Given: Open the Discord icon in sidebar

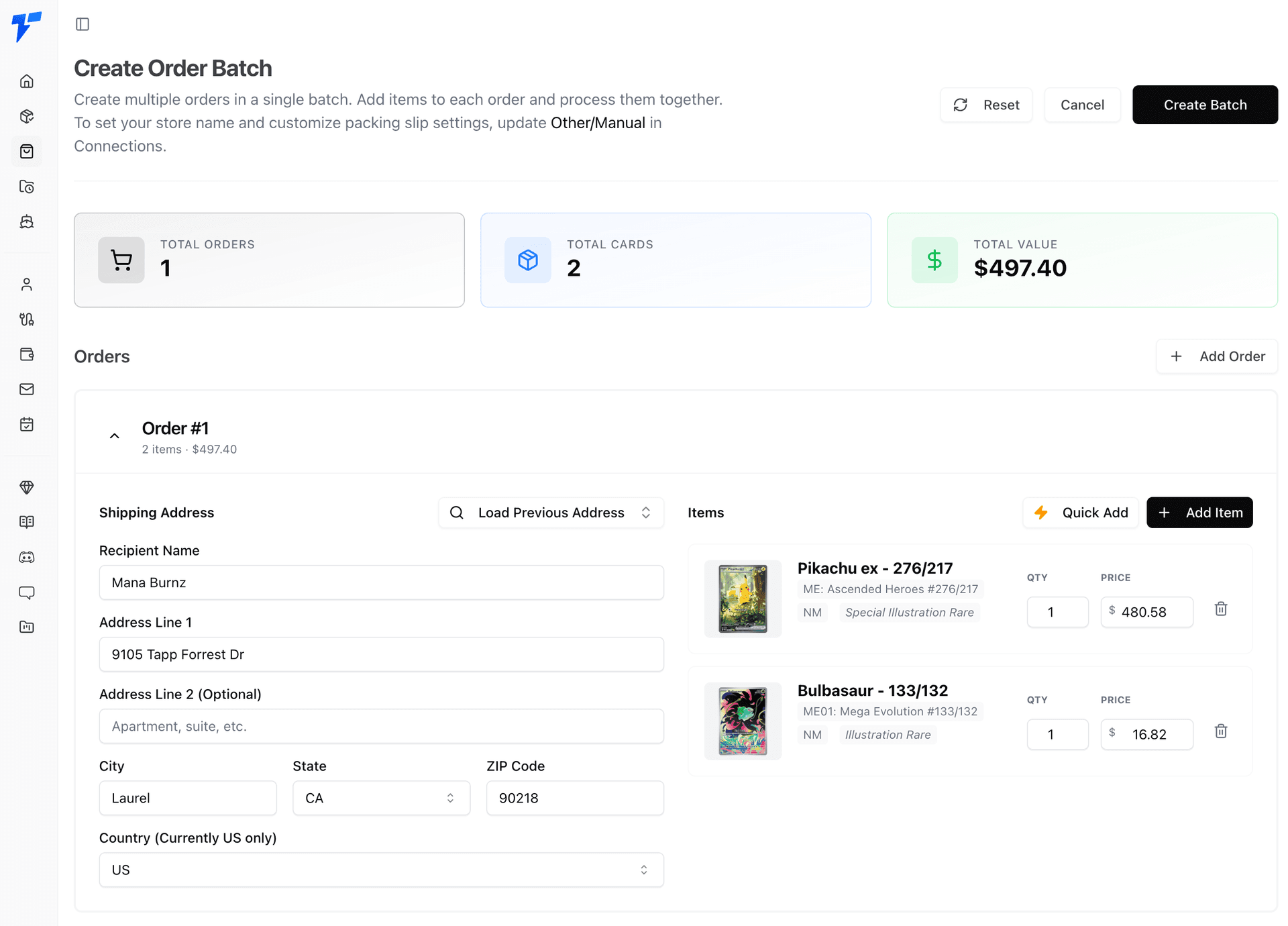Looking at the screenshot, I should pos(27,557).
